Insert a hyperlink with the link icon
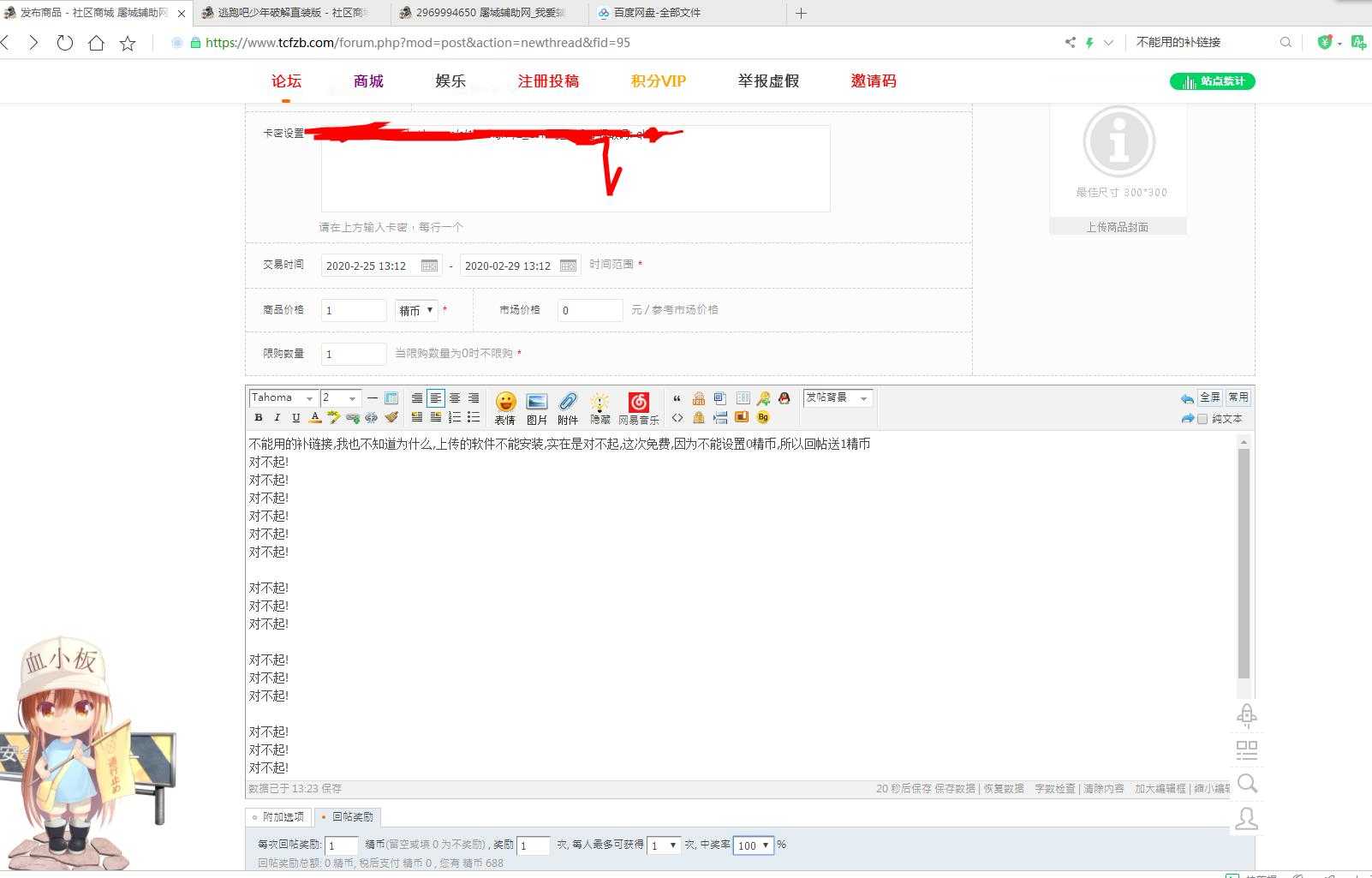Image resolution: width=1372 pixels, height=878 pixels. 352,417
